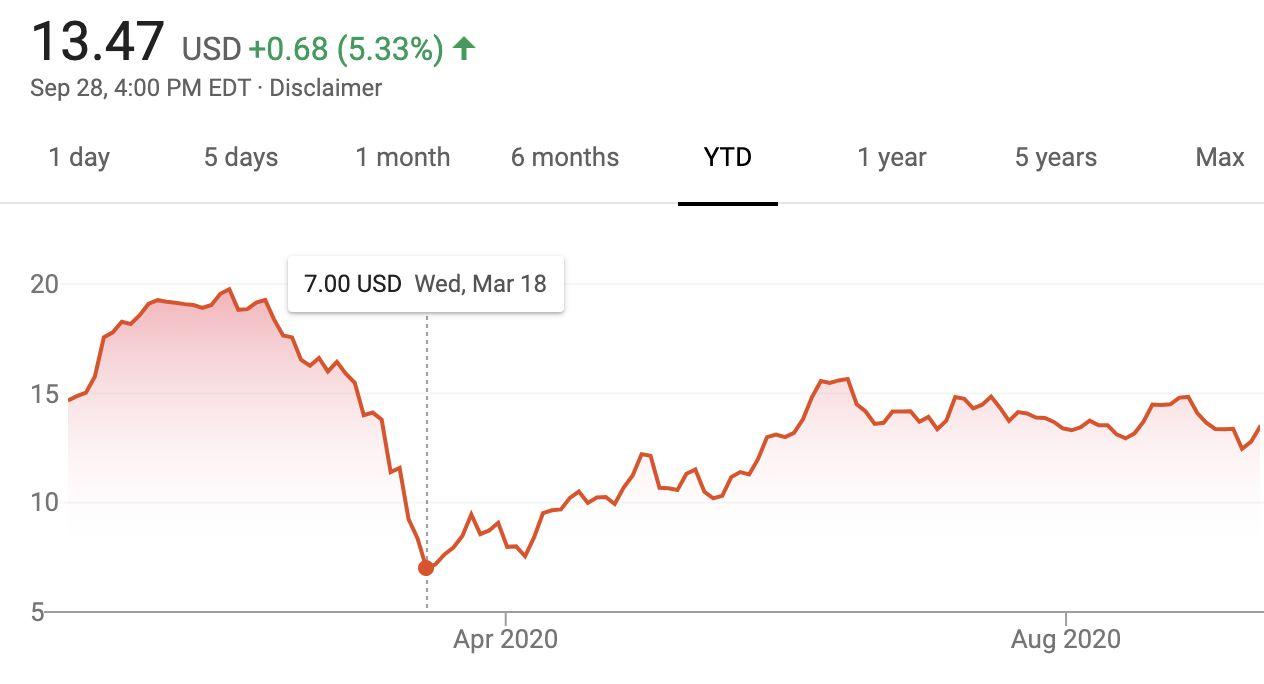1264x684 pixels.
Task: Click the +0.68 (5.33%) change text
Action: tap(345, 49)
